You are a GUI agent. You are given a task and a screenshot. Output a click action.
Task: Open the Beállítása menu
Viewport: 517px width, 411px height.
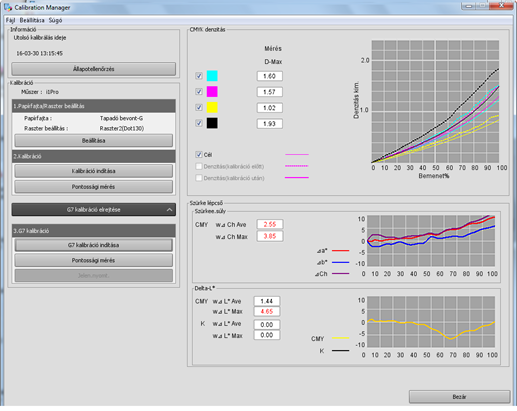(32, 20)
